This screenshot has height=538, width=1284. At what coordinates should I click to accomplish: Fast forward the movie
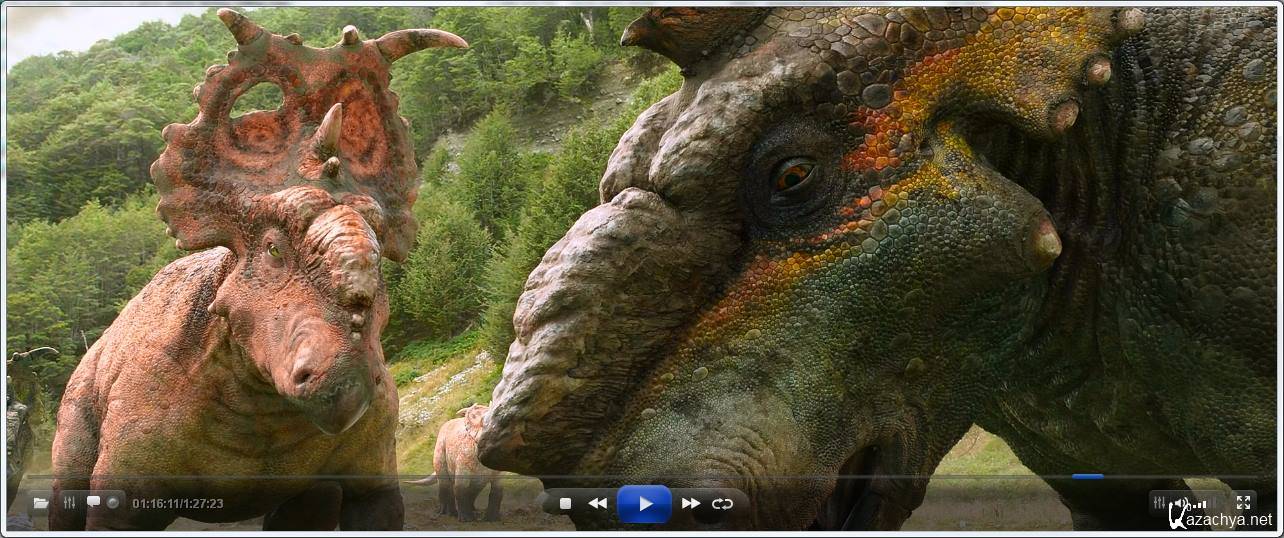[690, 504]
